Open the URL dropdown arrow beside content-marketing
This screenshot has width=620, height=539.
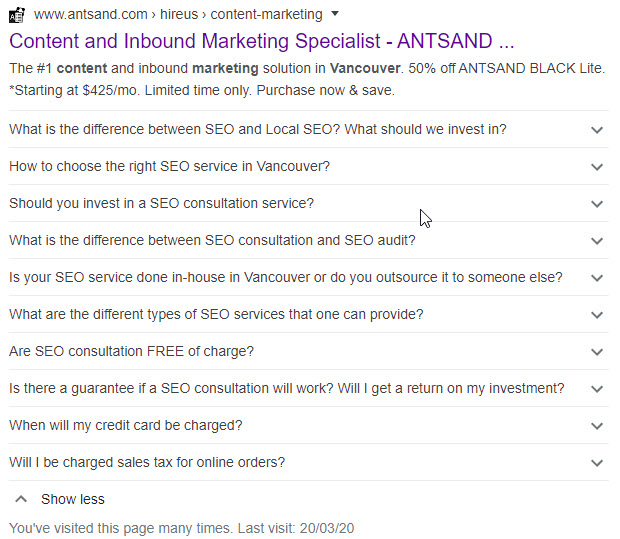click(x=335, y=14)
